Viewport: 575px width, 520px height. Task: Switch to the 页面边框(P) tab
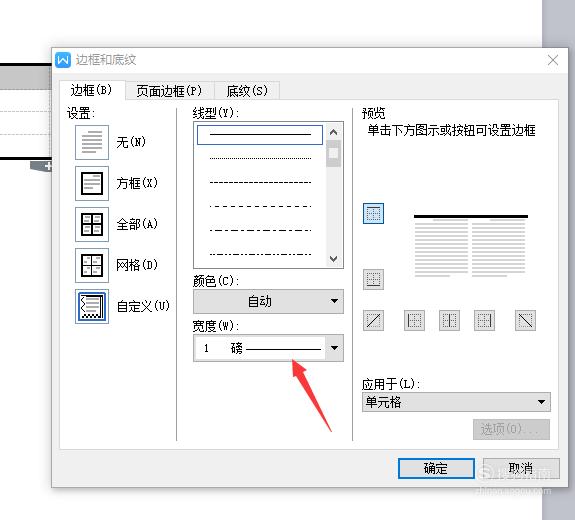tap(169, 91)
